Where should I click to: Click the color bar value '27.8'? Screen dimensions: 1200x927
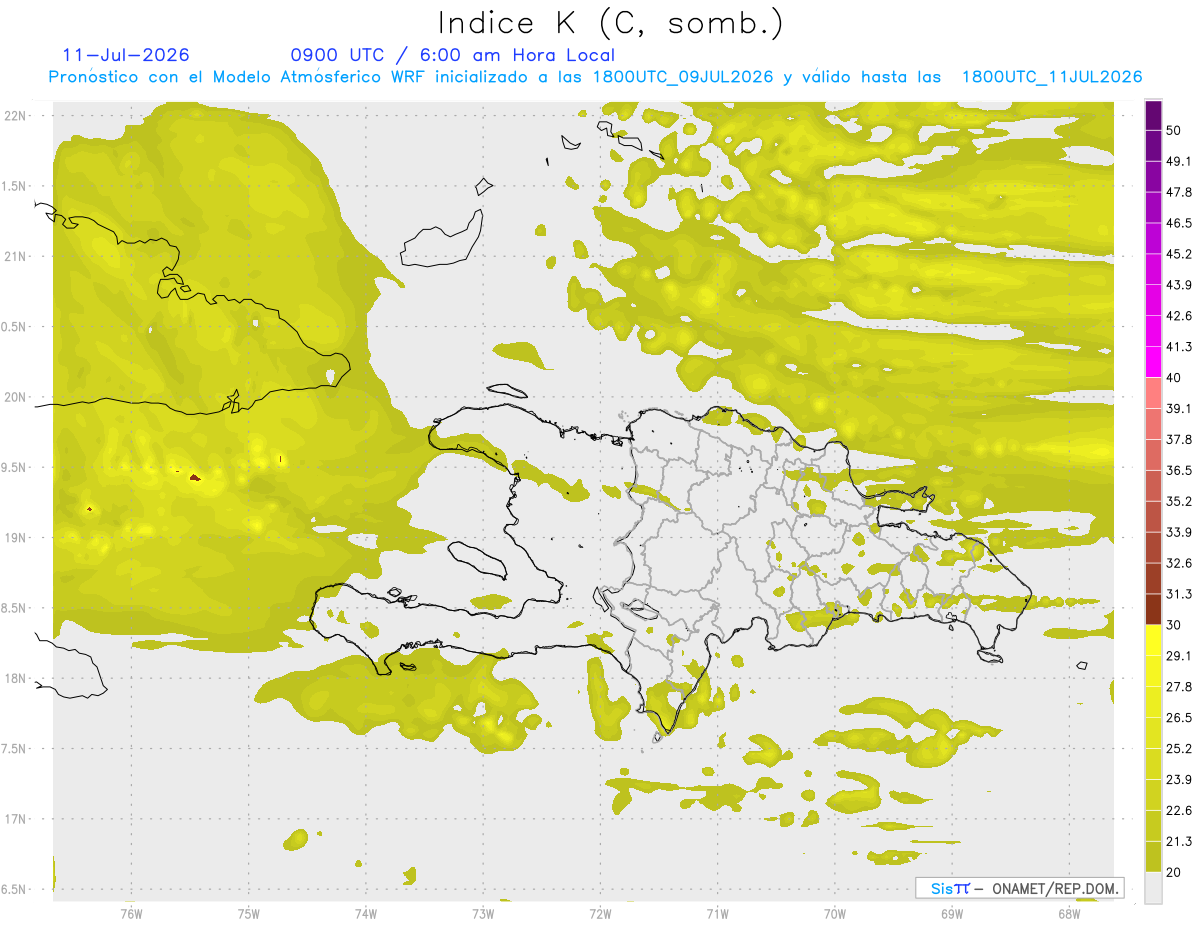coord(1179,687)
